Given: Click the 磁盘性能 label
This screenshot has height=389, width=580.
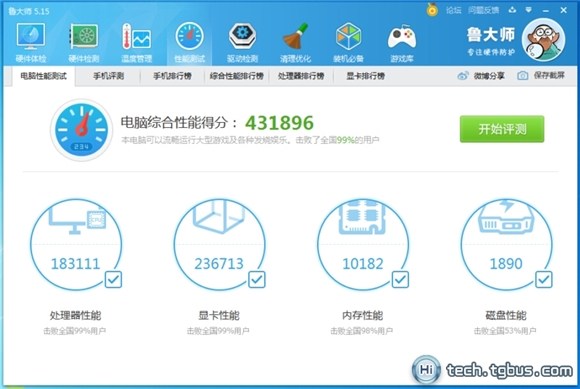Looking at the screenshot, I should coord(506,315).
